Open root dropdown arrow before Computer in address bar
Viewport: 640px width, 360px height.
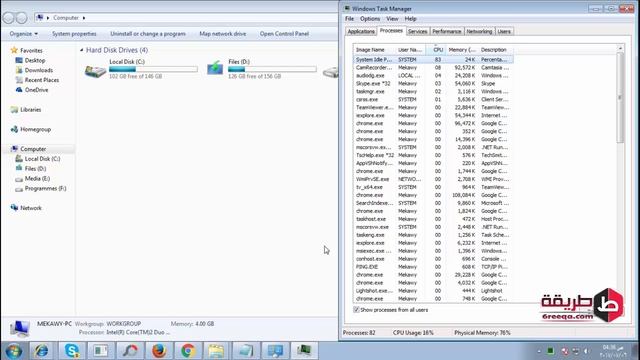coord(48,18)
